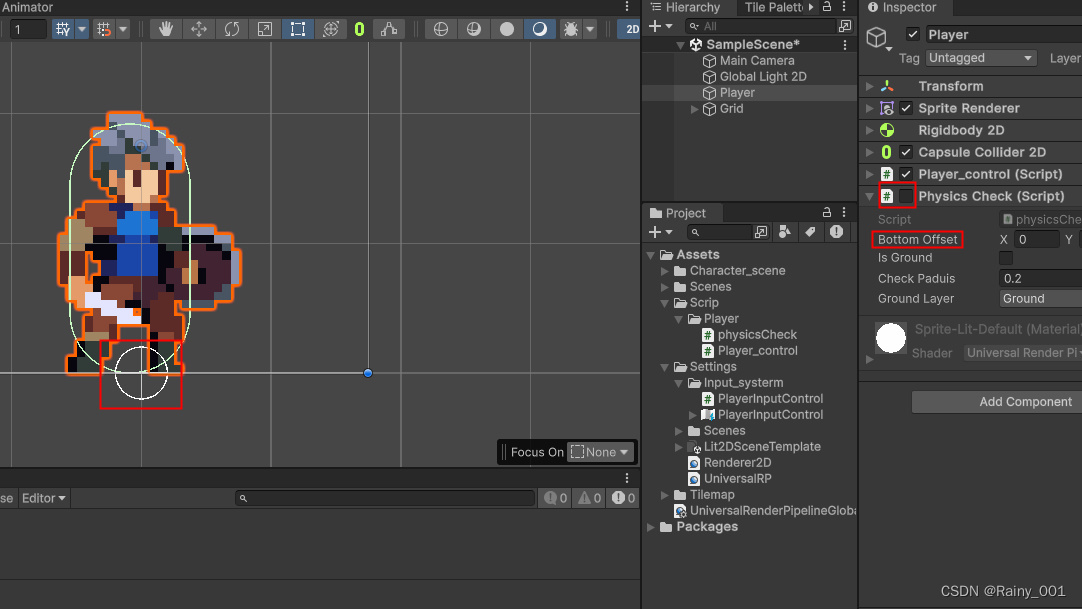This screenshot has height=609, width=1082.
Task: Open the Tag Untagged dropdown
Action: [981, 58]
